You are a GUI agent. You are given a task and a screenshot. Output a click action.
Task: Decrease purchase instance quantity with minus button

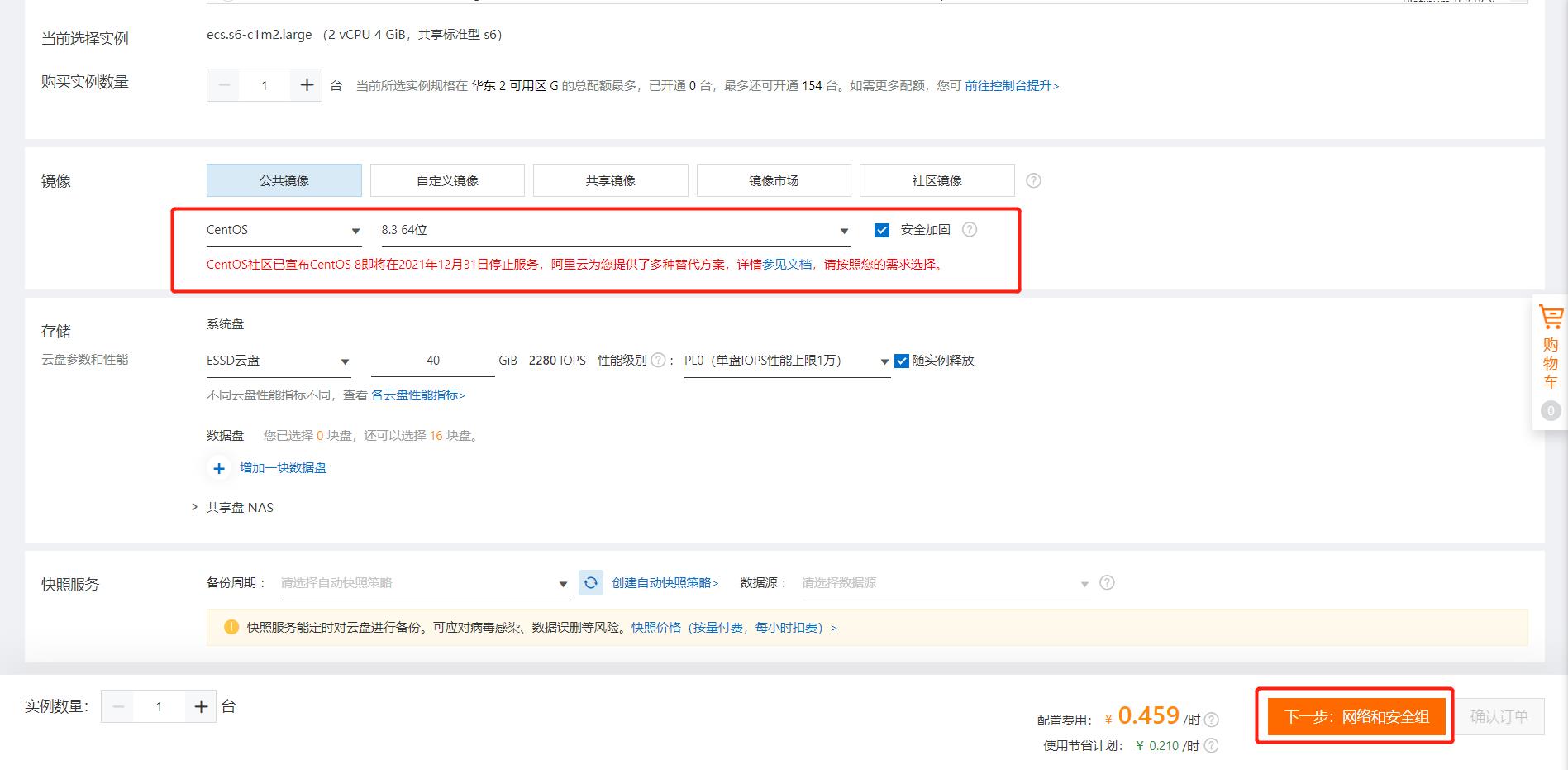223,85
